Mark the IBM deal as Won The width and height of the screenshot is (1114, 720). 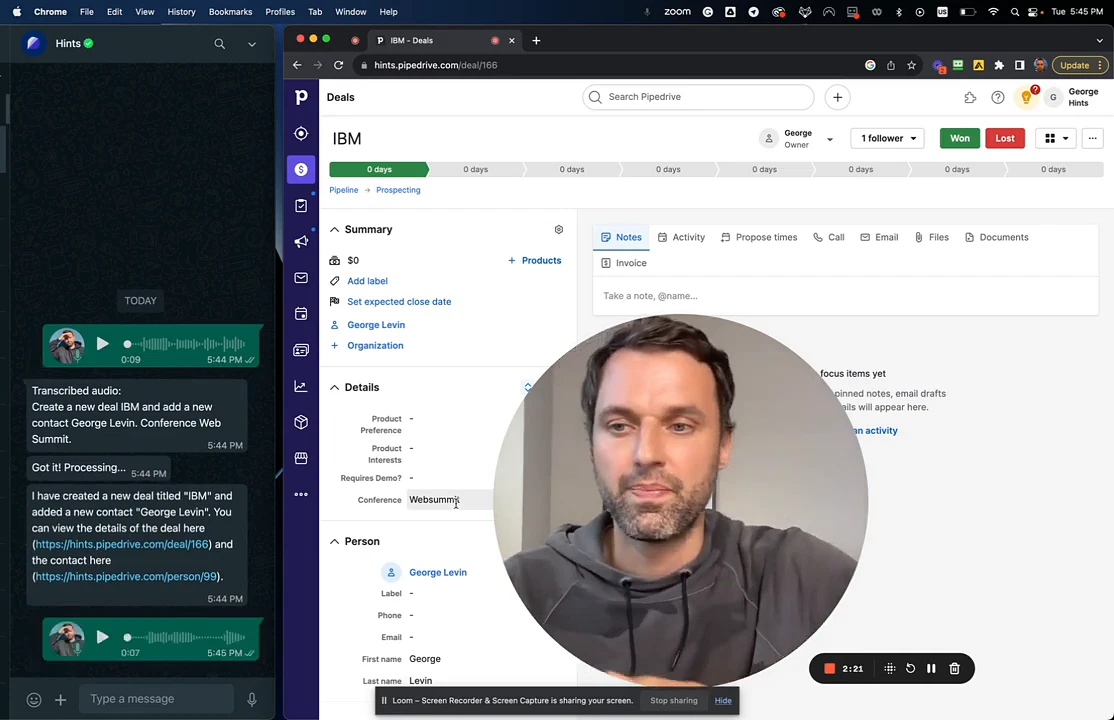(959, 138)
